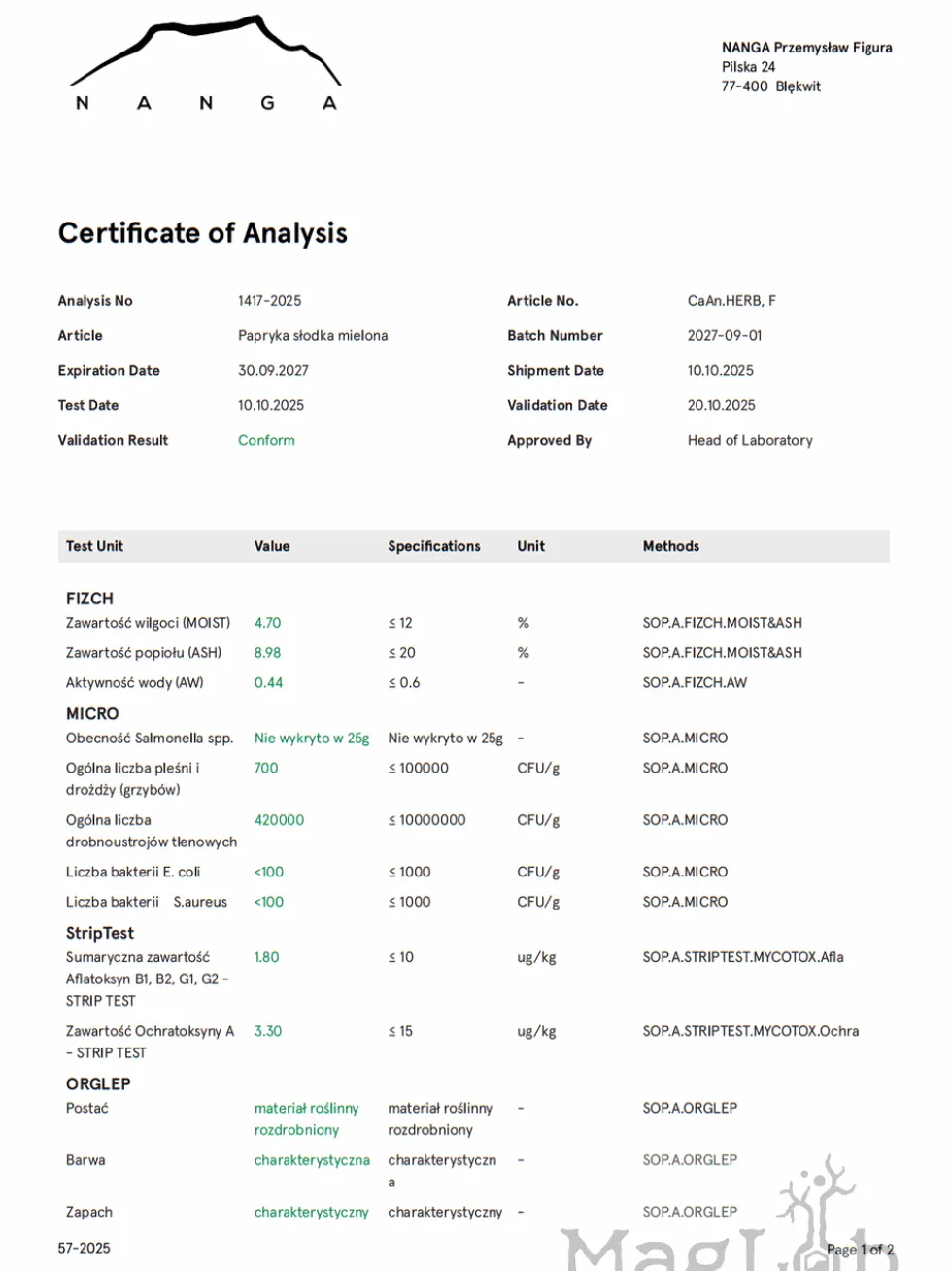
Task: Click the green Salmonella result "Nie wykryto w 25g"
Action: point(312,739)
